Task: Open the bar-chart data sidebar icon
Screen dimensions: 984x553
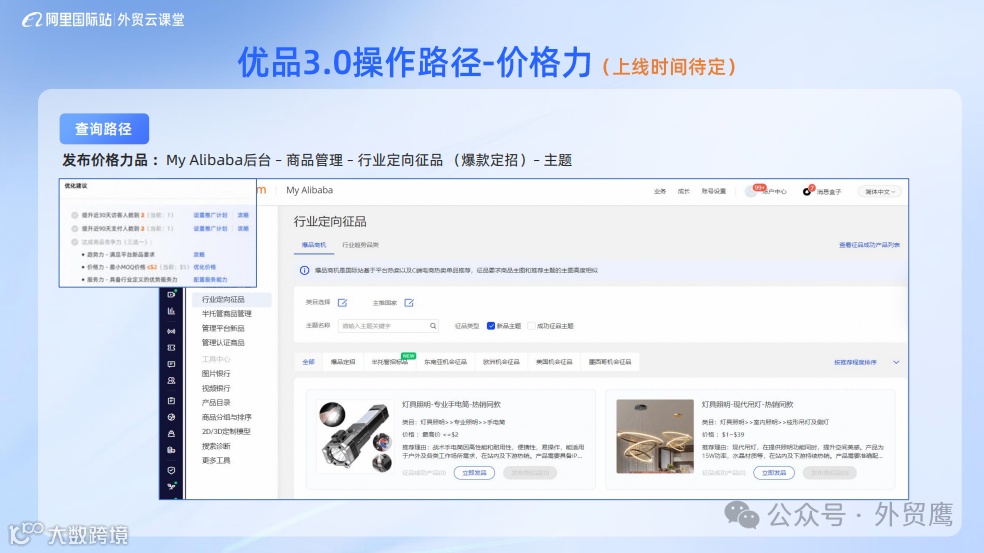Action: tap(171, 311)
